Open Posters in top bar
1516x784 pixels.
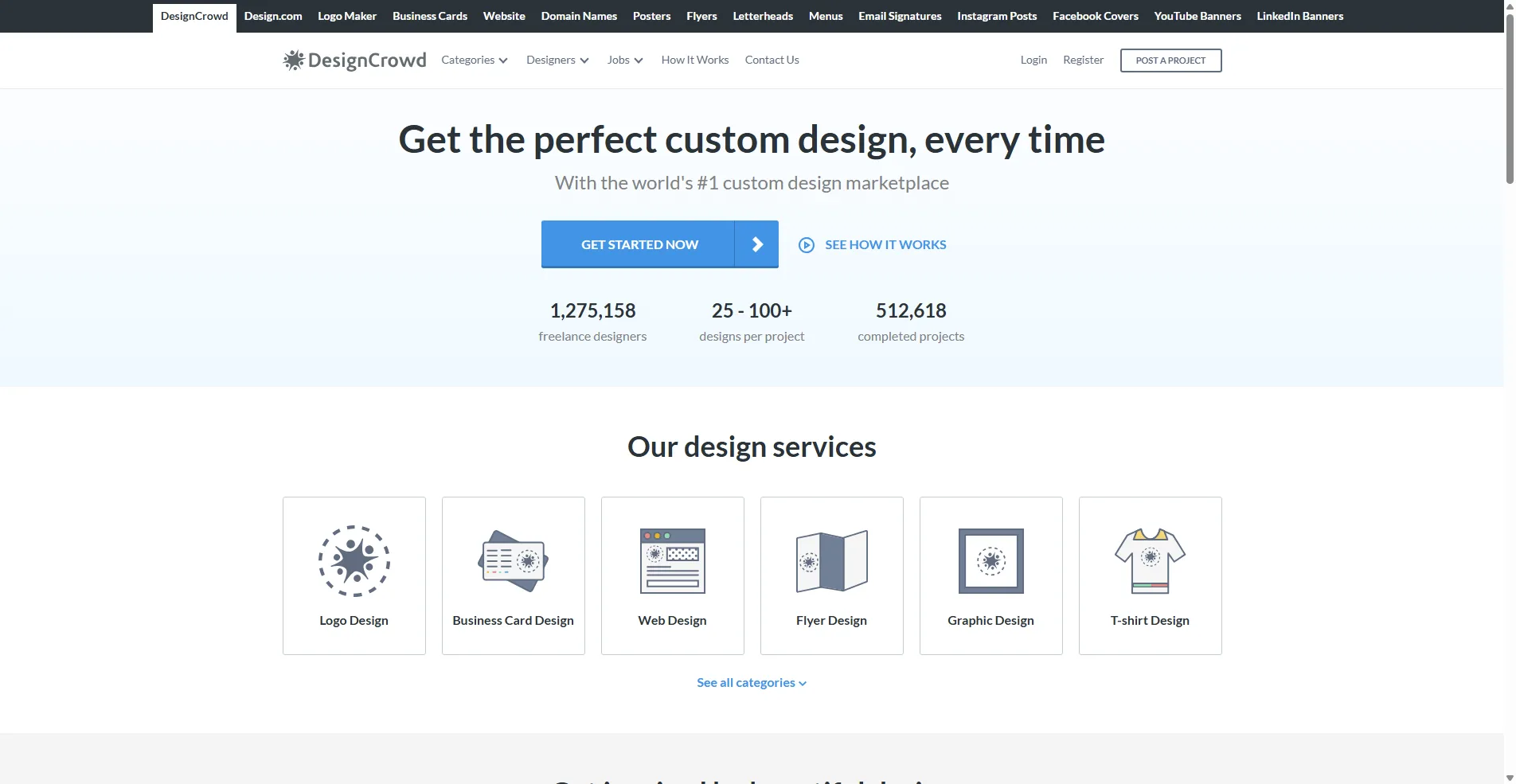click(652, 16)
